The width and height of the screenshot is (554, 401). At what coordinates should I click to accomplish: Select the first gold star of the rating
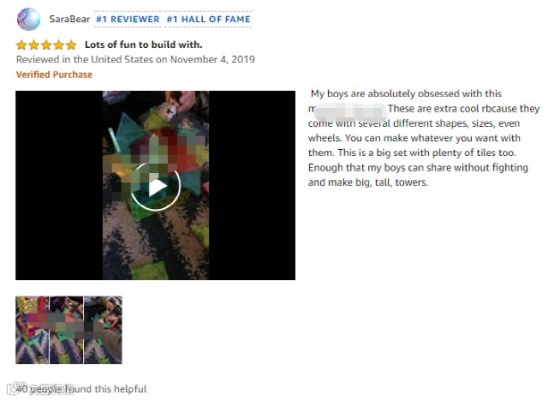point(22,45)
